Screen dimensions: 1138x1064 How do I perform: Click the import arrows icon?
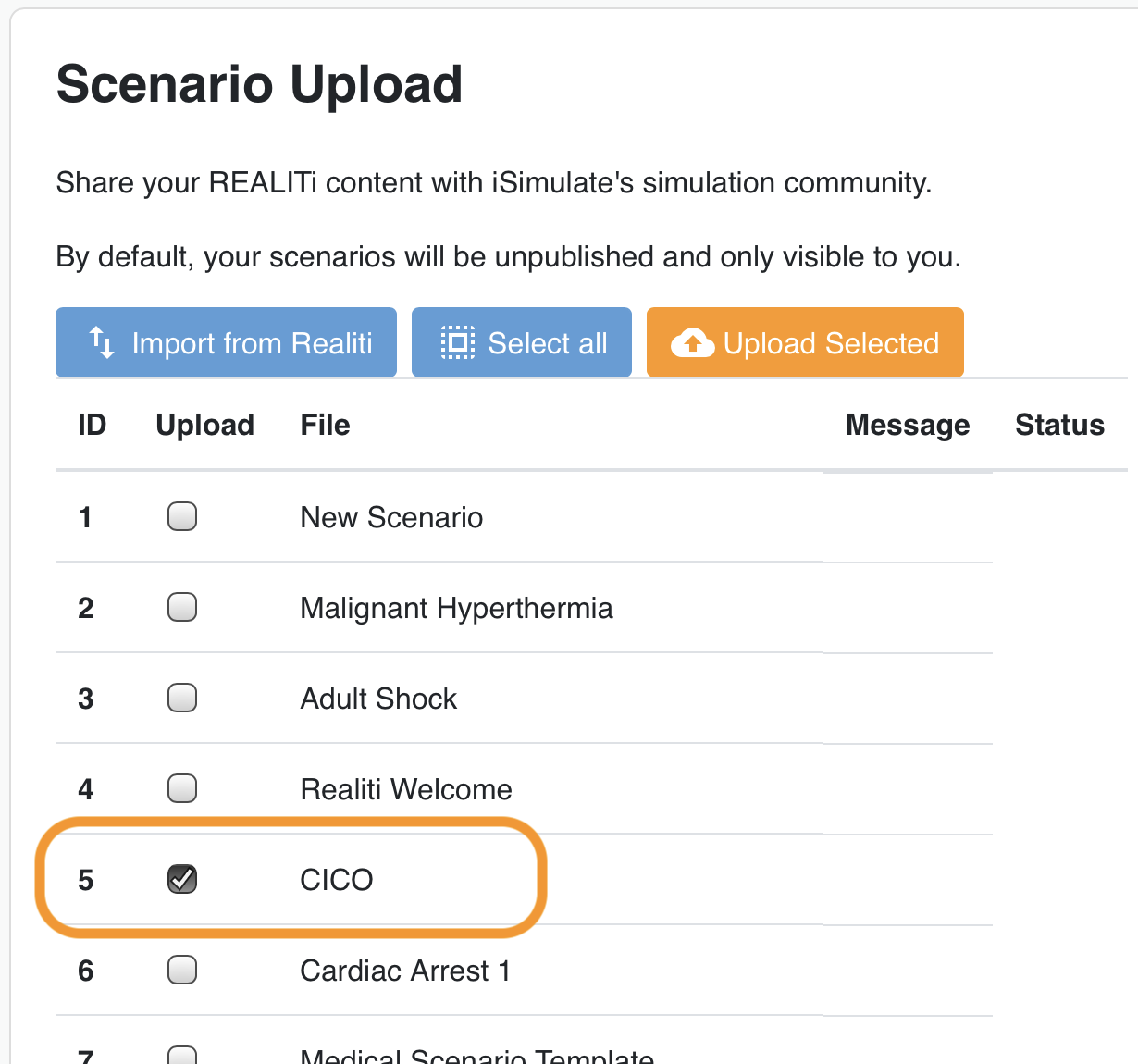(102, 342)
